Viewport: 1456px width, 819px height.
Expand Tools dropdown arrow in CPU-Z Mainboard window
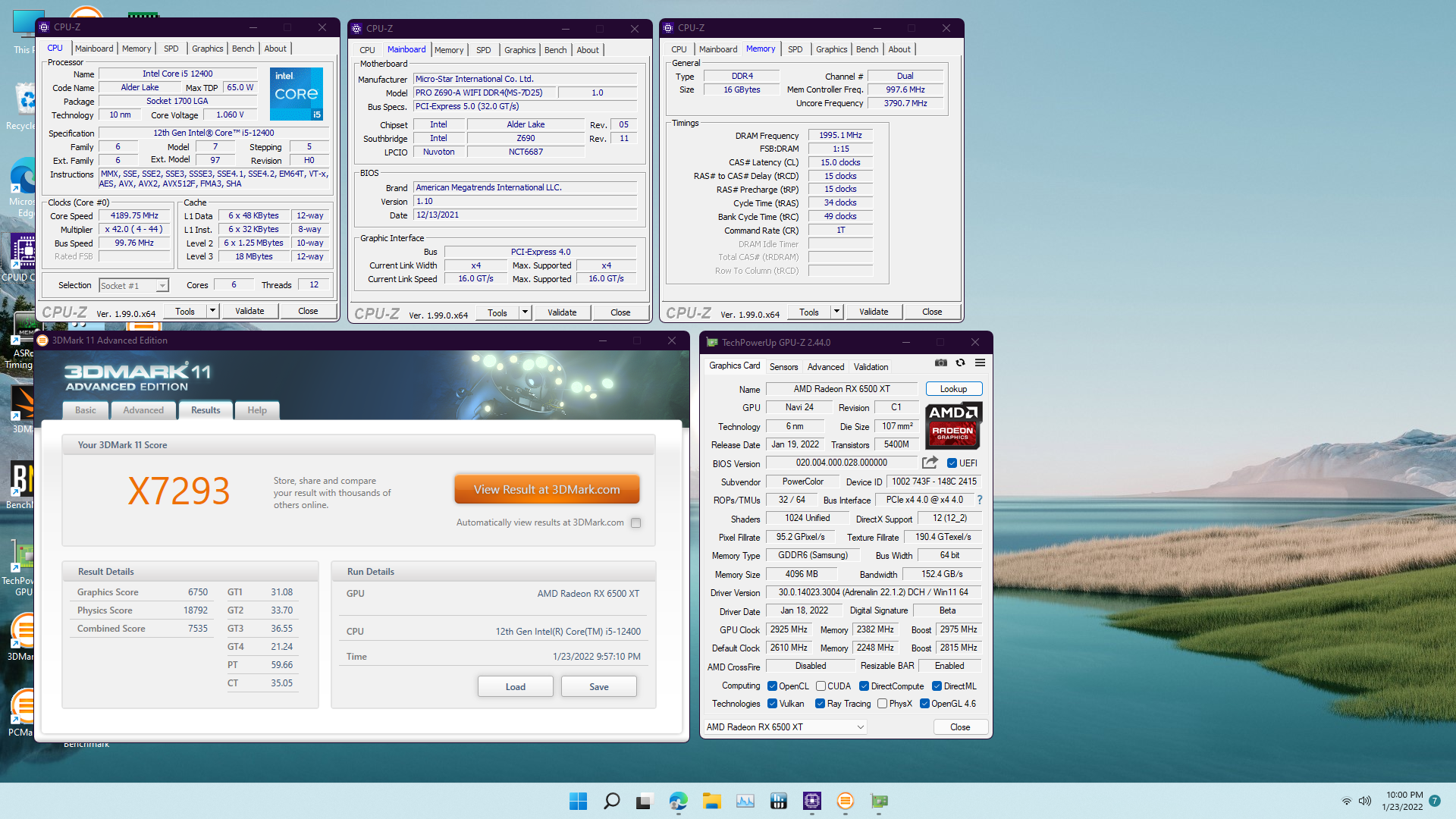[525, 312]
